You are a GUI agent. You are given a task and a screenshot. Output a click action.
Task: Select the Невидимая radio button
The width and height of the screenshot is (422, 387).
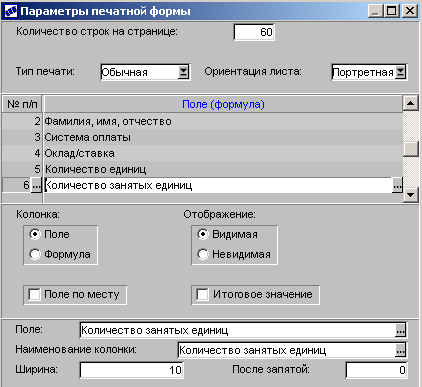coord(203,254)
